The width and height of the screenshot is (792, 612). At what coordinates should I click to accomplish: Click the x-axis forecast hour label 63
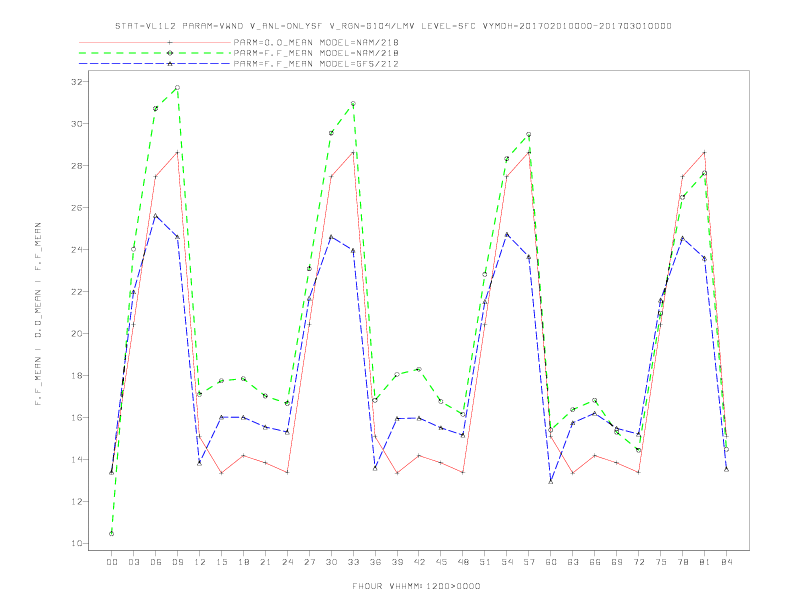click(x=573, y=562)
